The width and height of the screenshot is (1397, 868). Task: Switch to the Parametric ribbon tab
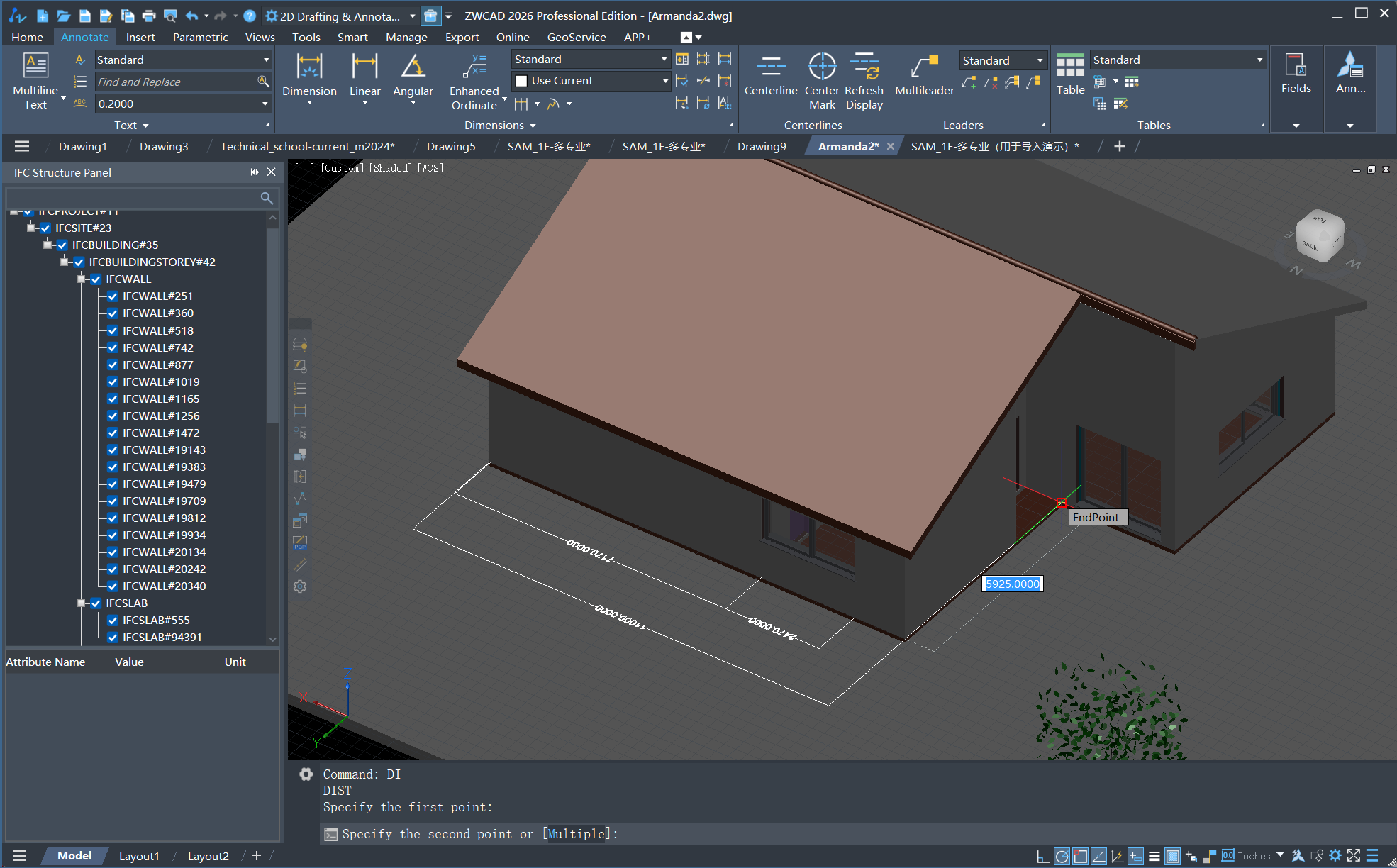click(x=200, y=37)
